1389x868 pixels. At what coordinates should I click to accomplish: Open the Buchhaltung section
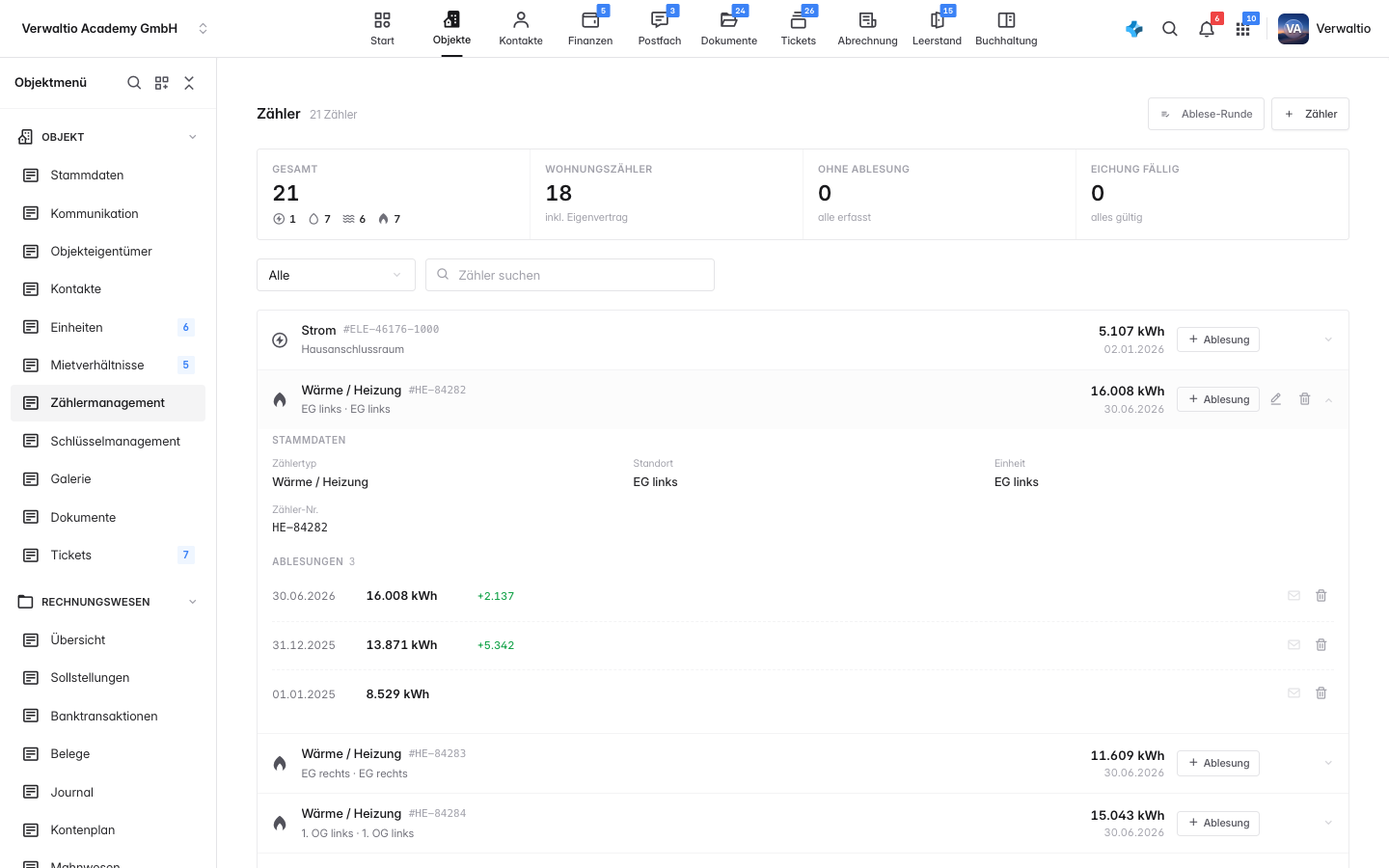[x=1006, y=29]
